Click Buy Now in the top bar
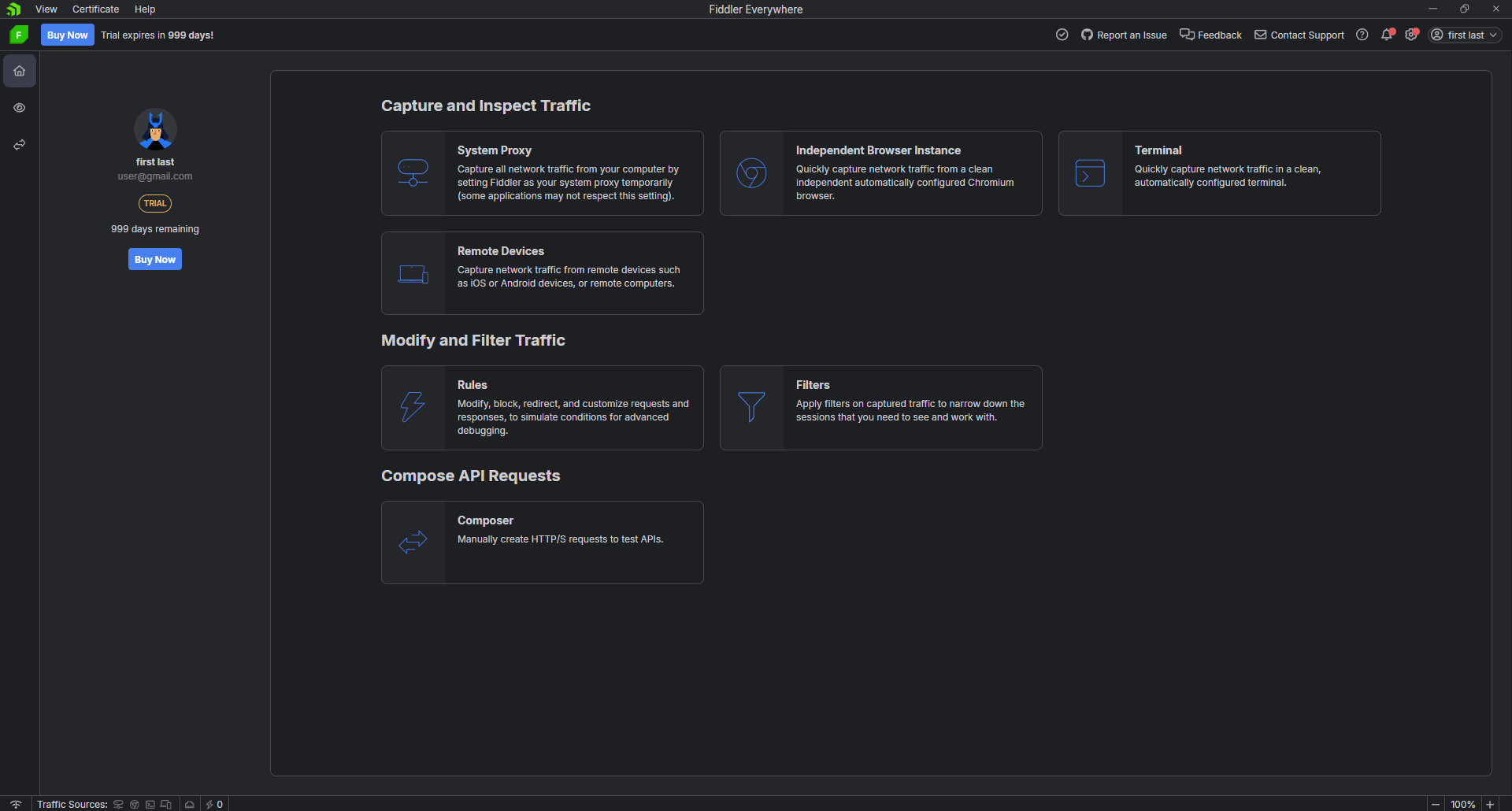 click(x=68, y=35)
